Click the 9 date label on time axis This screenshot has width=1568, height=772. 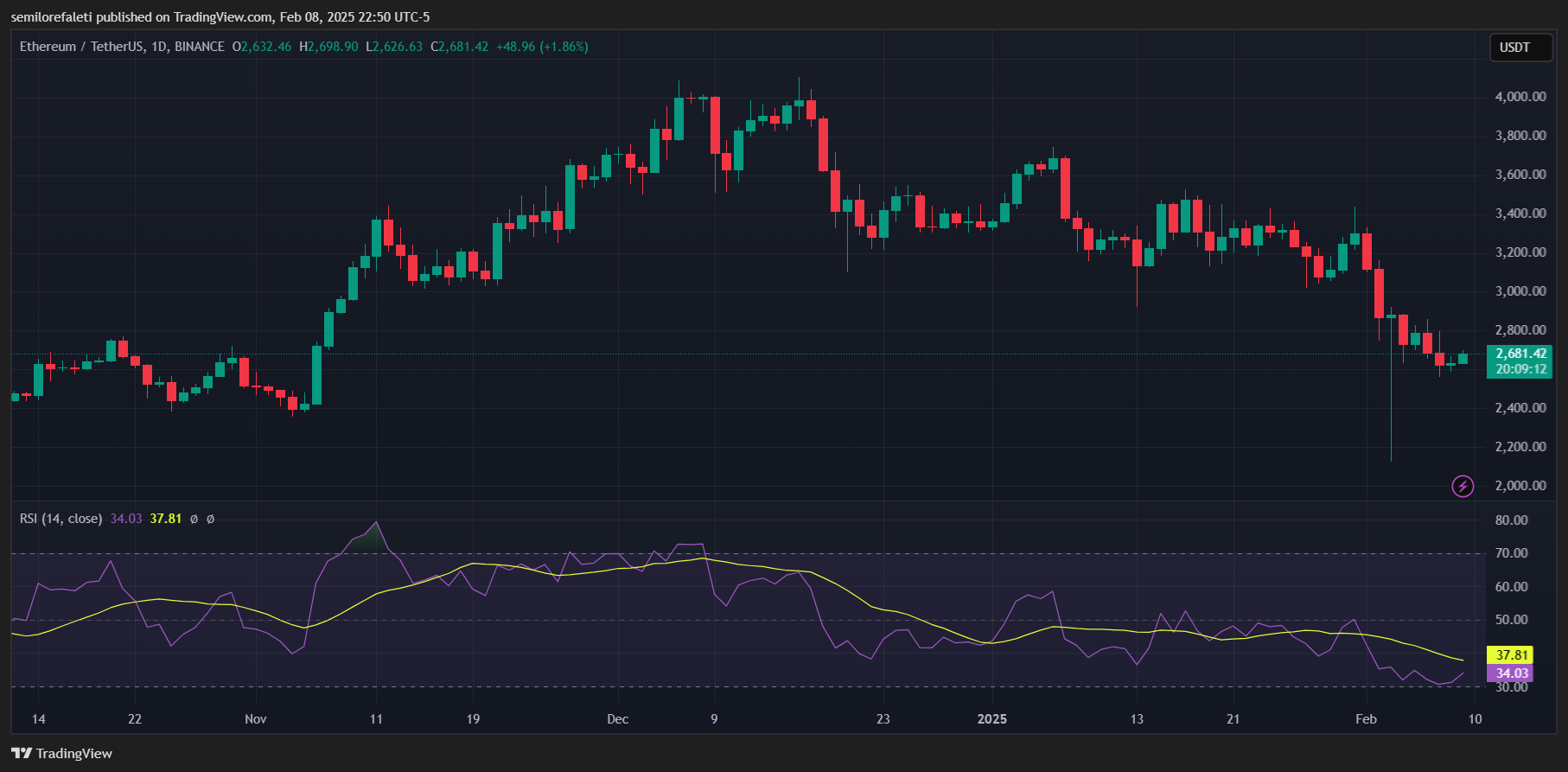click(714, 719)
